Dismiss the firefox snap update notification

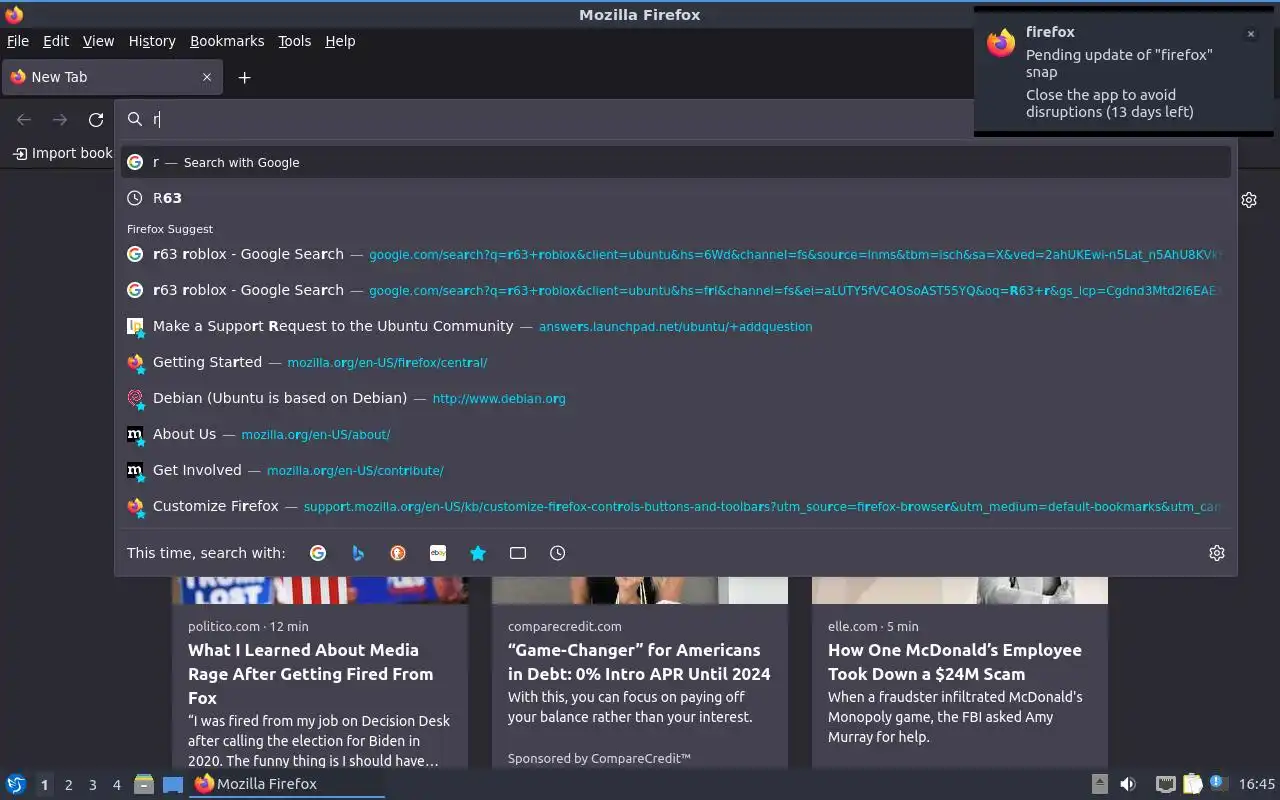1250,34
